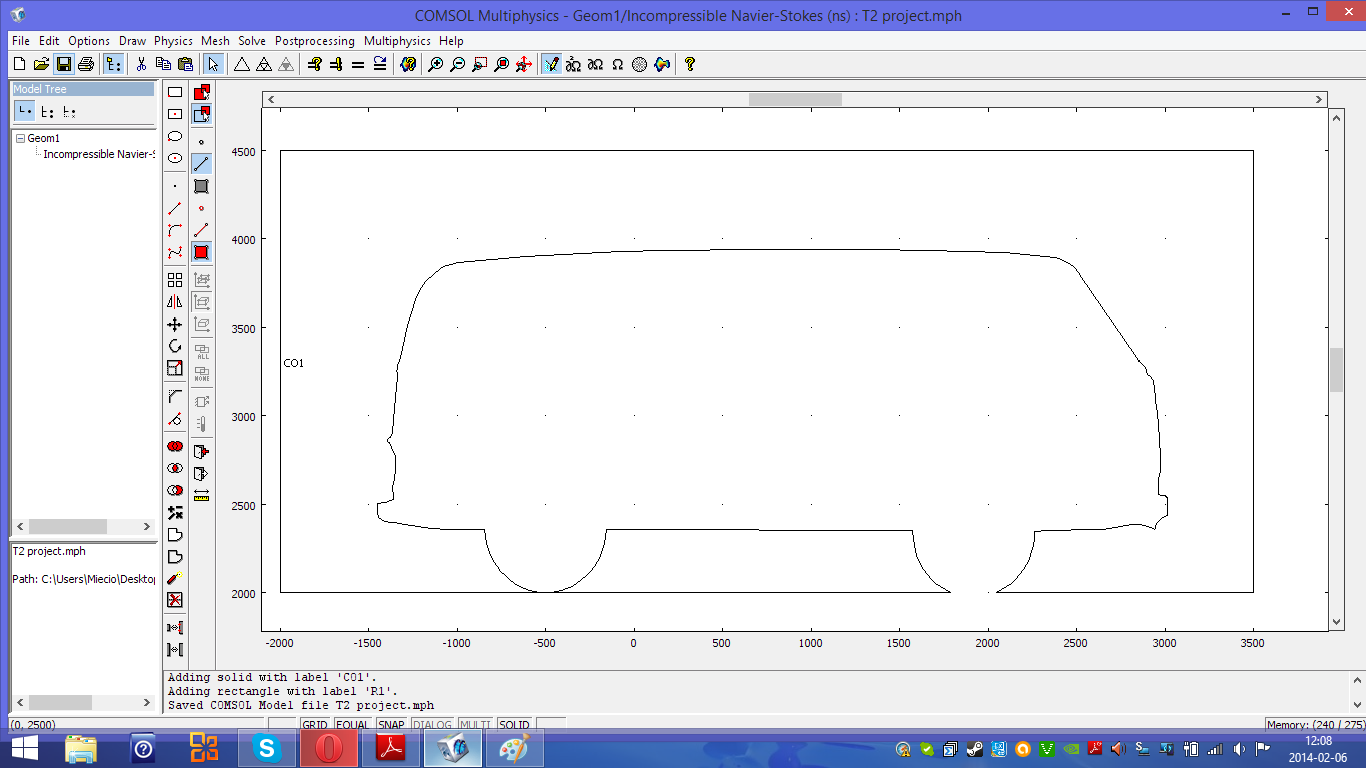Open Adobe Reader from the taskbar
The width and height of the screenshot is (1366, 768).
391,748
